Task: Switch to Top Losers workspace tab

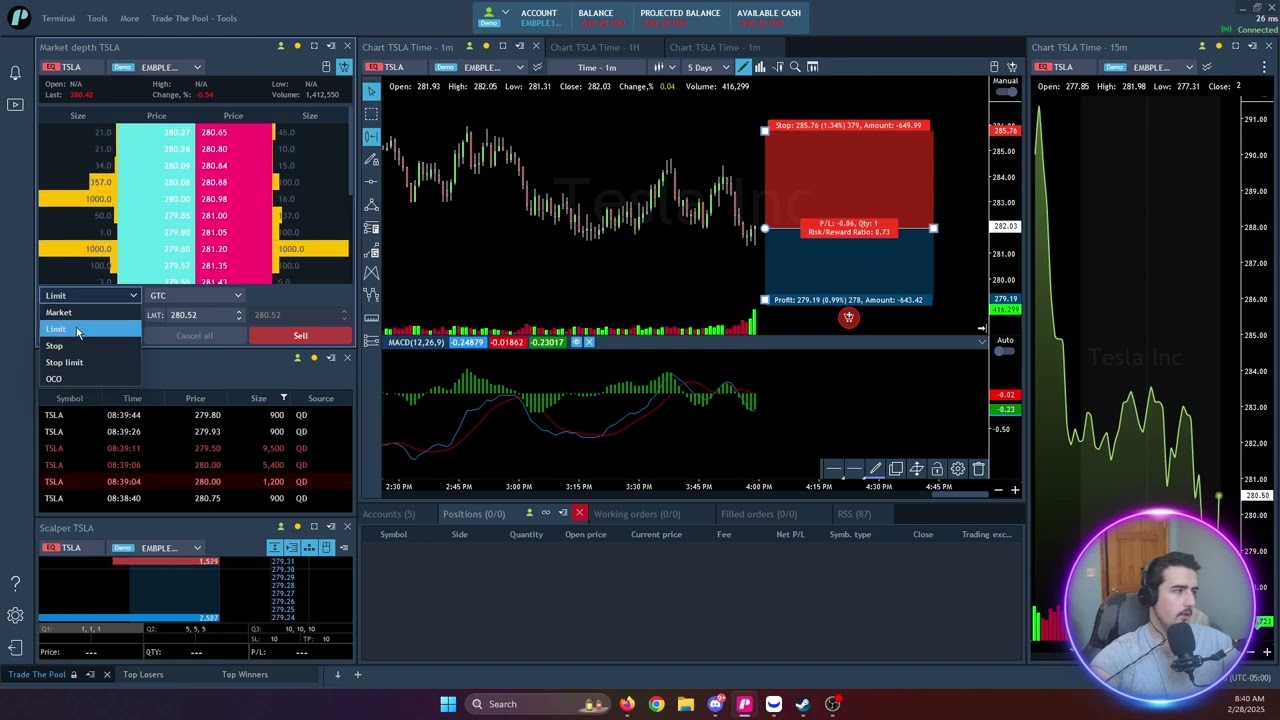Action: pos(143,675)
